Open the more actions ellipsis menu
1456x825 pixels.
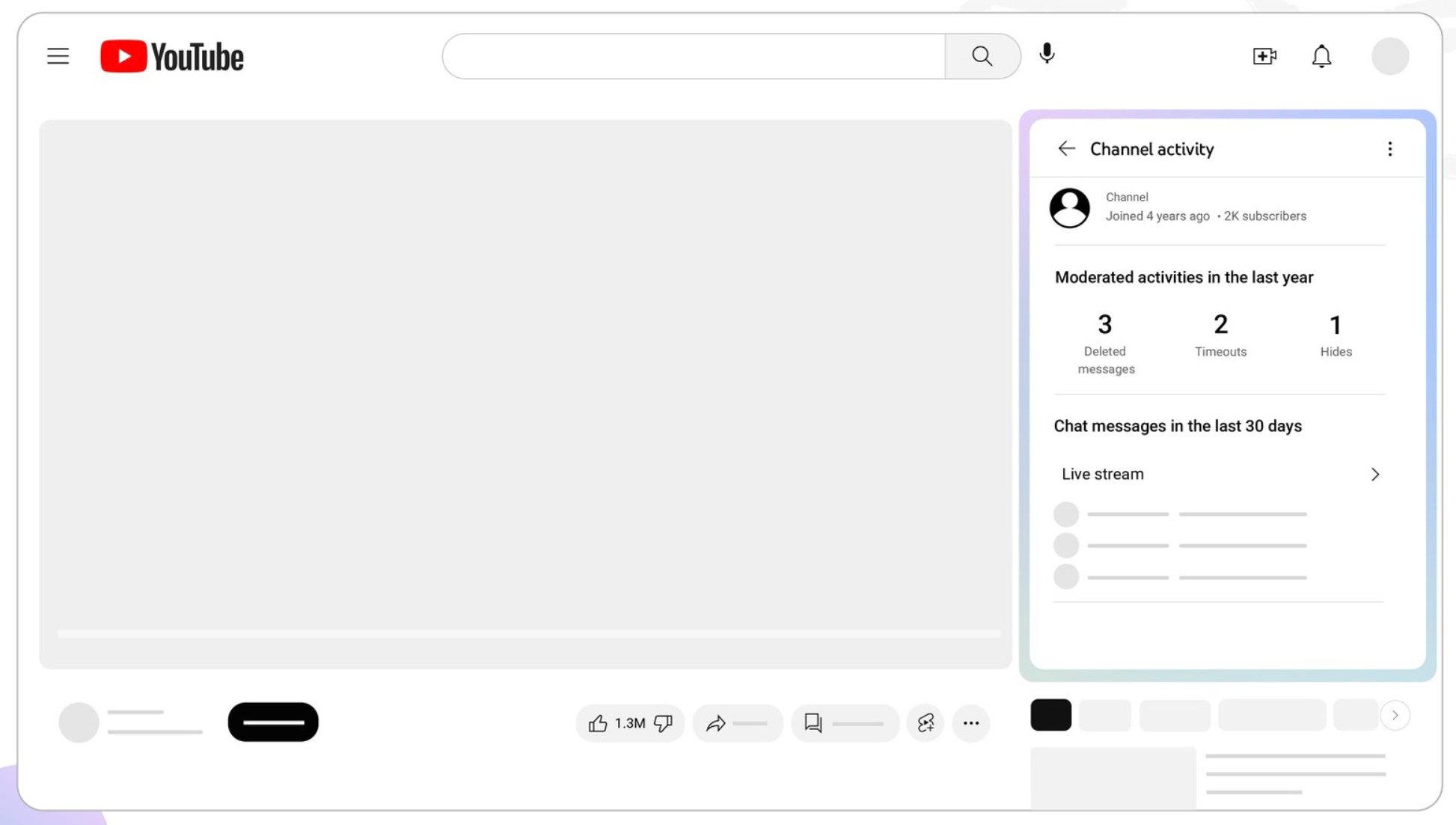970,723
